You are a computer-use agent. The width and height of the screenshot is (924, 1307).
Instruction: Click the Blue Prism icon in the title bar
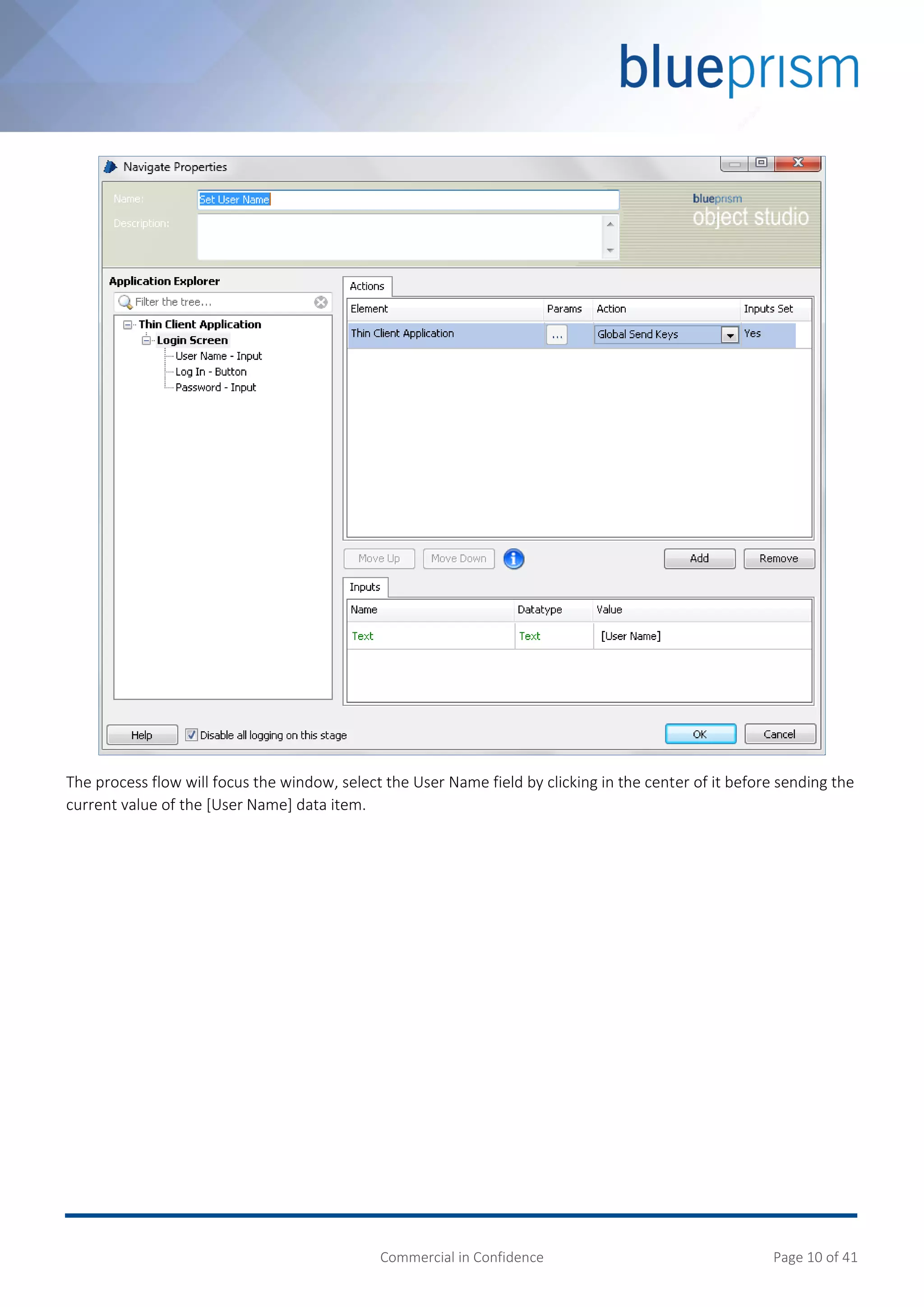tap(111, 167)
